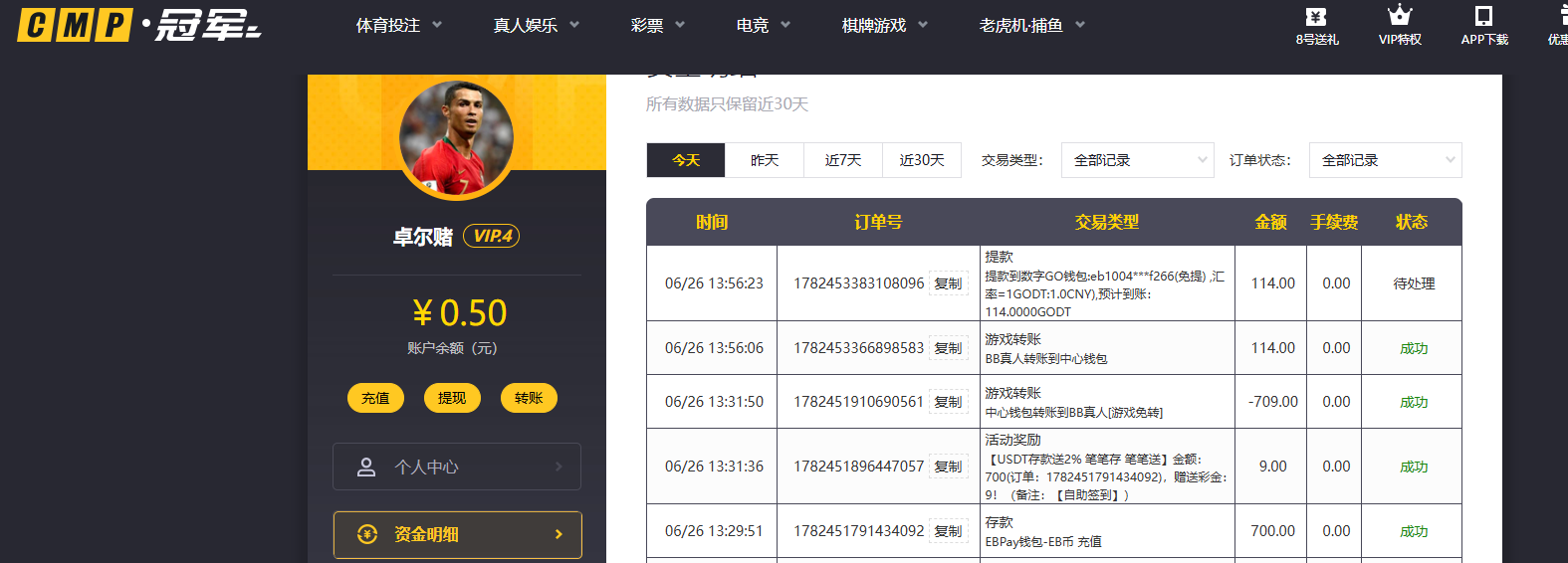Open the 订单状态 全部记录 dropdown
Image resolution: width=1568 pixels, height=563 pixels.
pos(1386,160)
